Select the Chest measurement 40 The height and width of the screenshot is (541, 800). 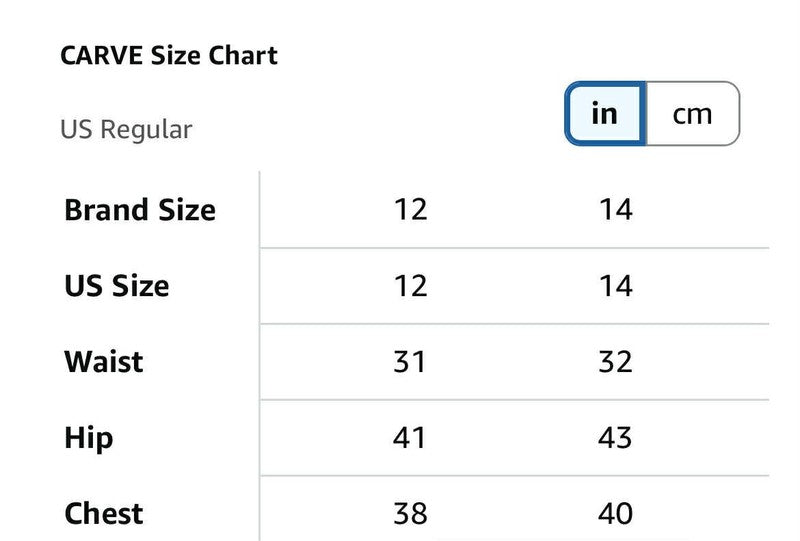point(615,514)
